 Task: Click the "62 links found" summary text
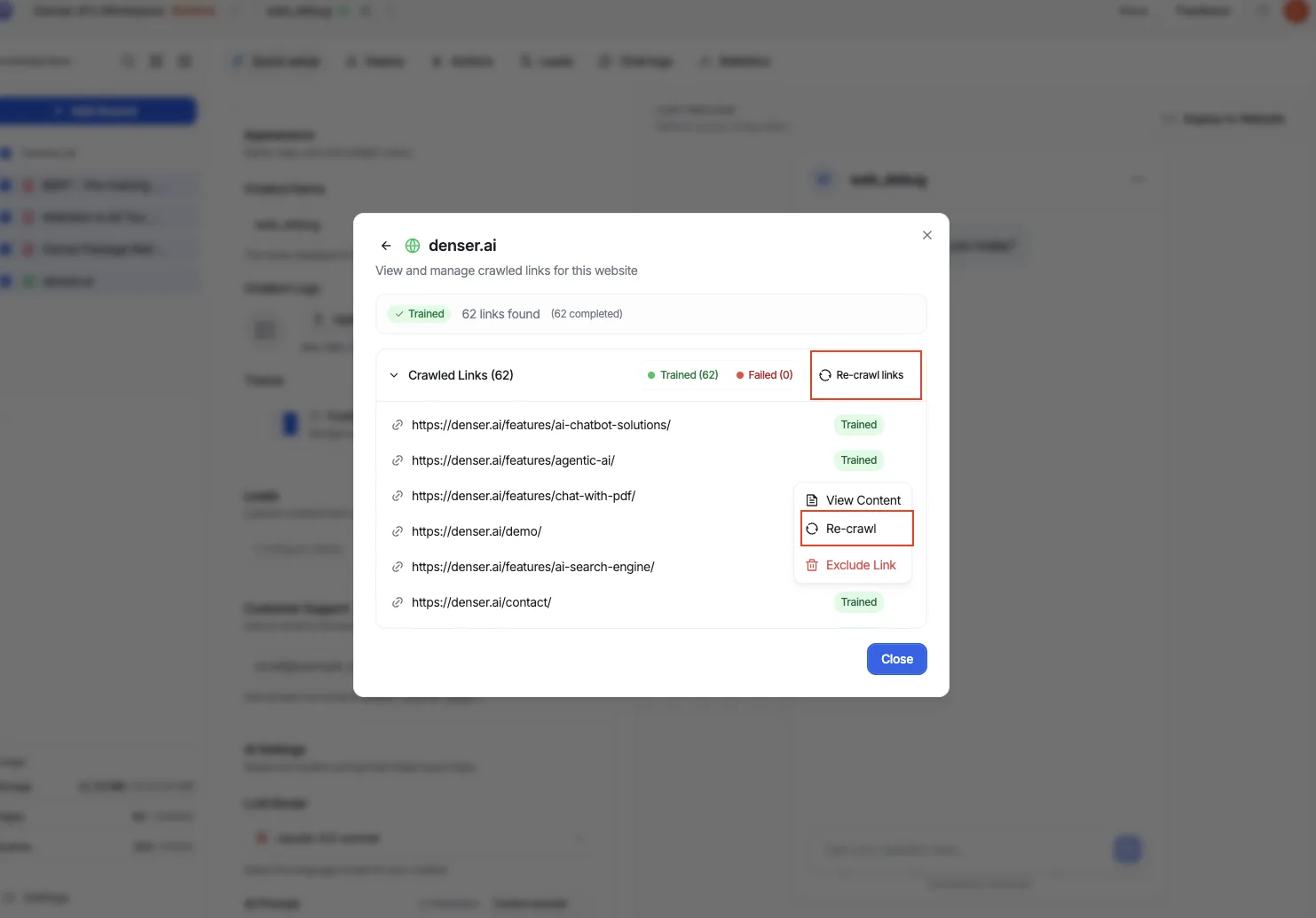pyautogui.click(x=500, y=314)
